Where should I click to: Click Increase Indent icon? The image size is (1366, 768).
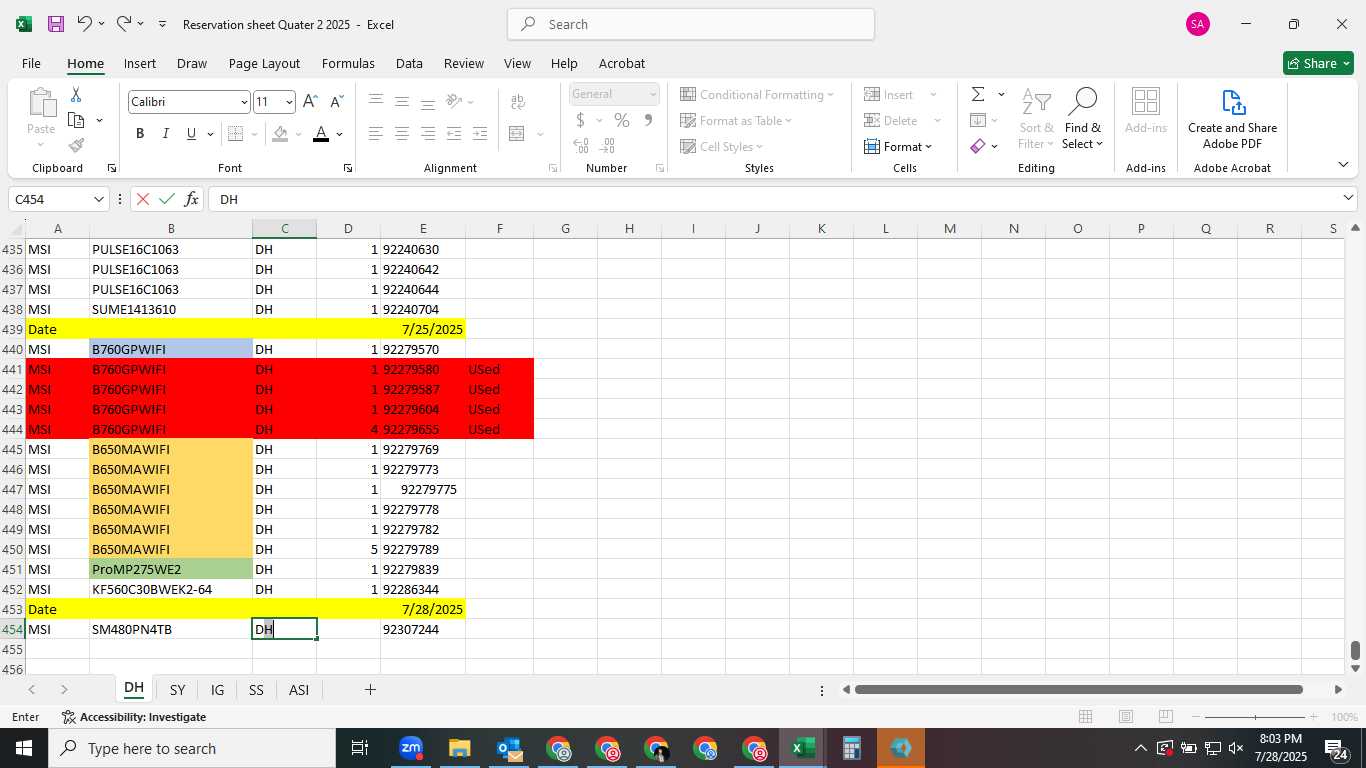pos(480,134)
